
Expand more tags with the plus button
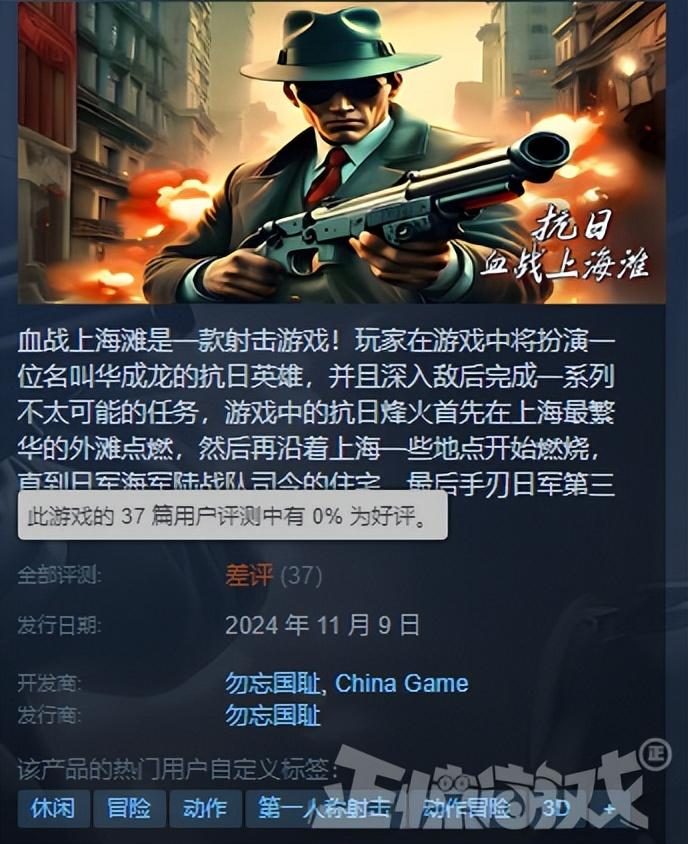[609, 808]
